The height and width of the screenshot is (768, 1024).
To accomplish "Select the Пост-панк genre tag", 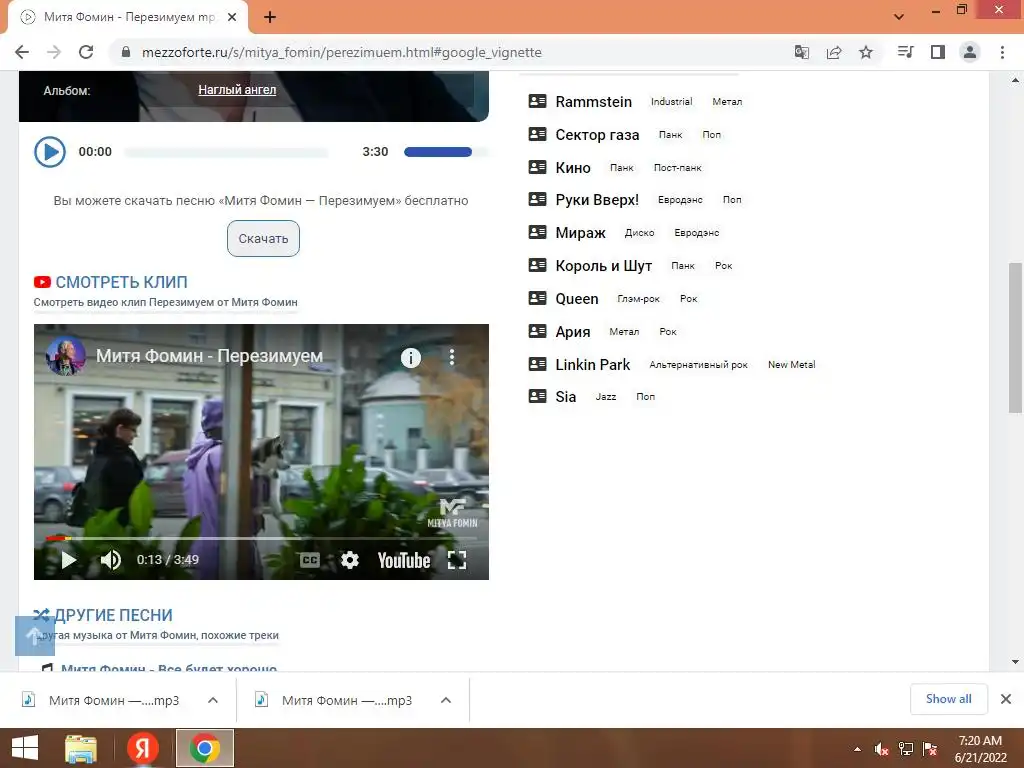I will click(677, 168).
